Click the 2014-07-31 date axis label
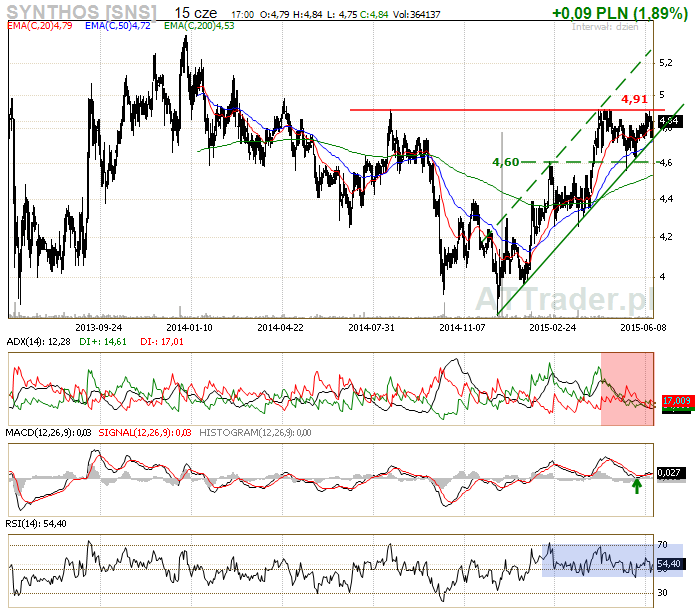The height and width of the screenshot is (613, 700). [x=371, y=328]
